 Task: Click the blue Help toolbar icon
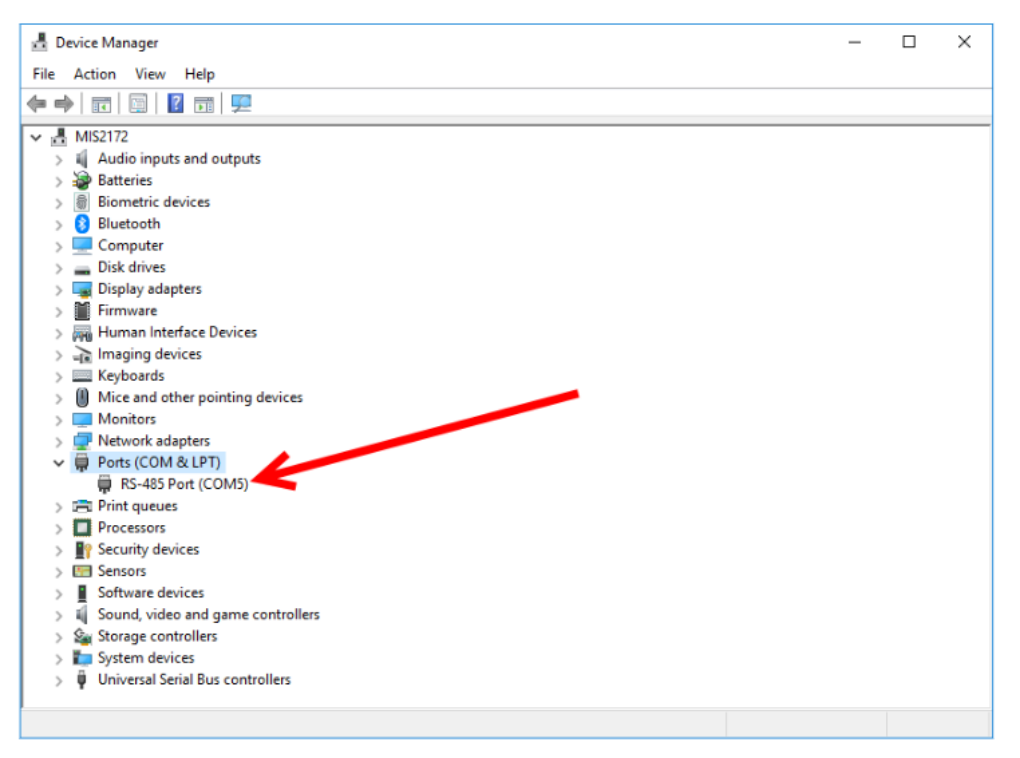[x=176, y=103]
